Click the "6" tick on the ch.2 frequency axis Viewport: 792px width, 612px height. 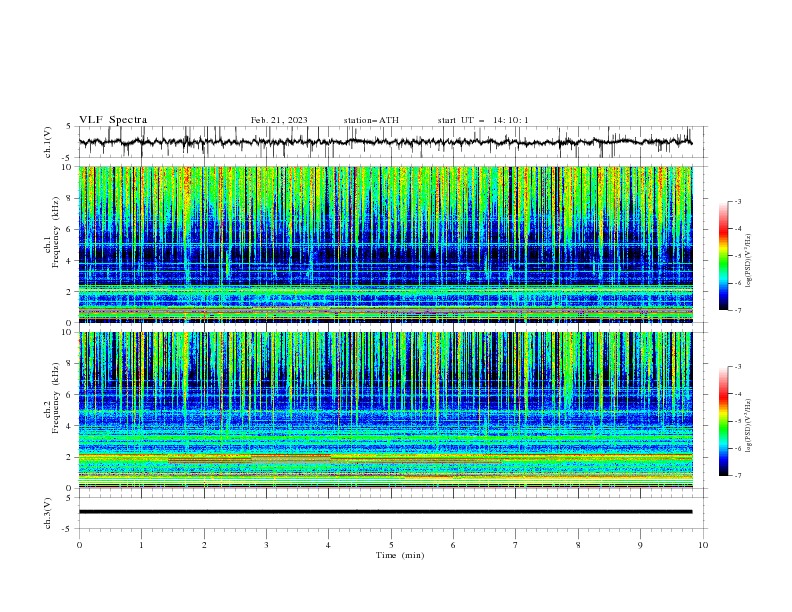pos(70,395)
